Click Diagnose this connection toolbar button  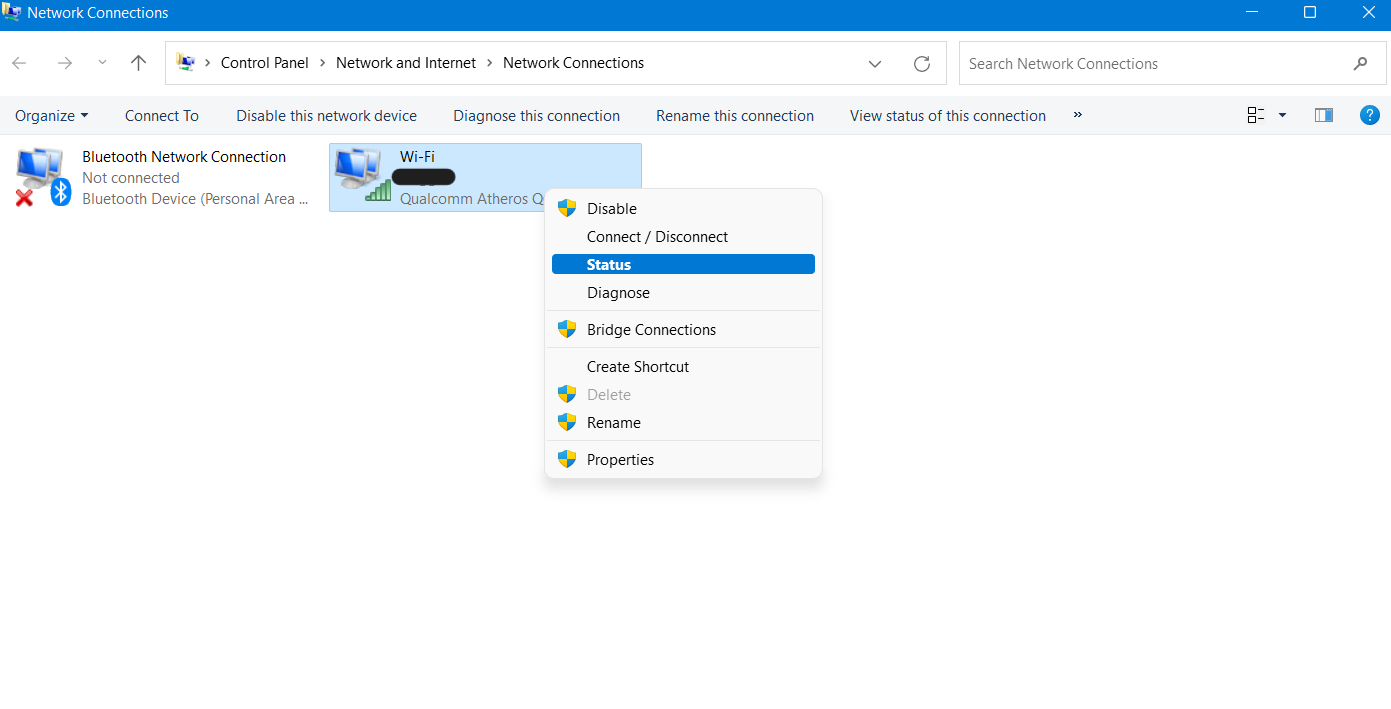click(536, 116)
